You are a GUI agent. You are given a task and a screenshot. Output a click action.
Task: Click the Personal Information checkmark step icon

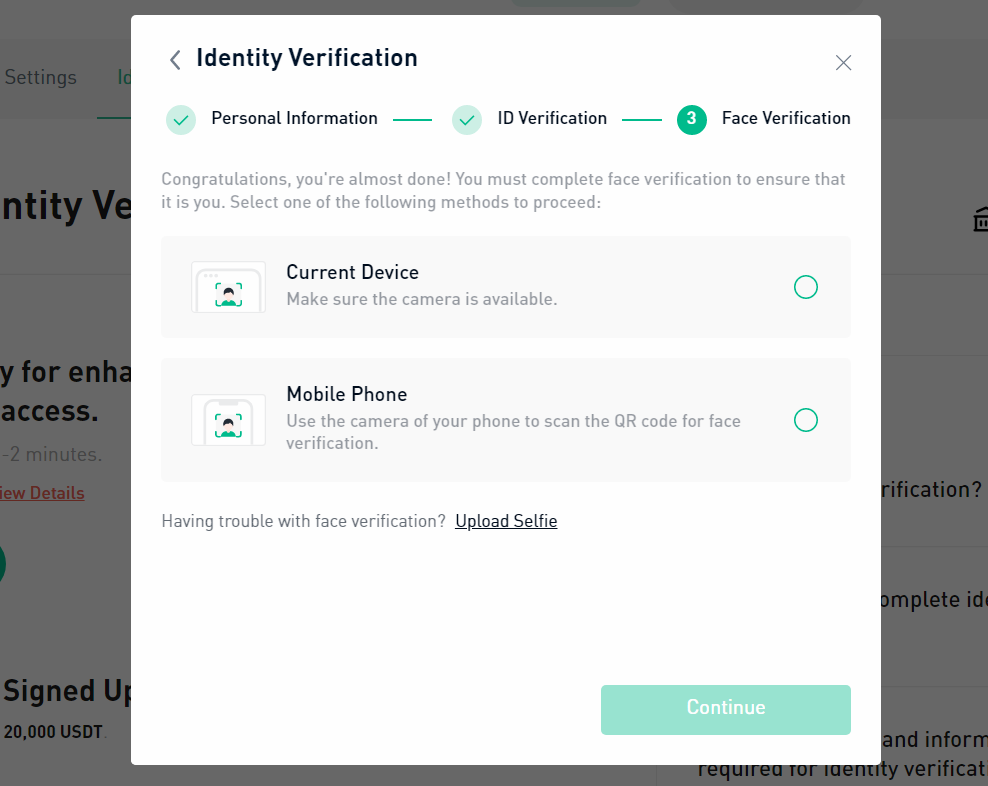[181, 120]
